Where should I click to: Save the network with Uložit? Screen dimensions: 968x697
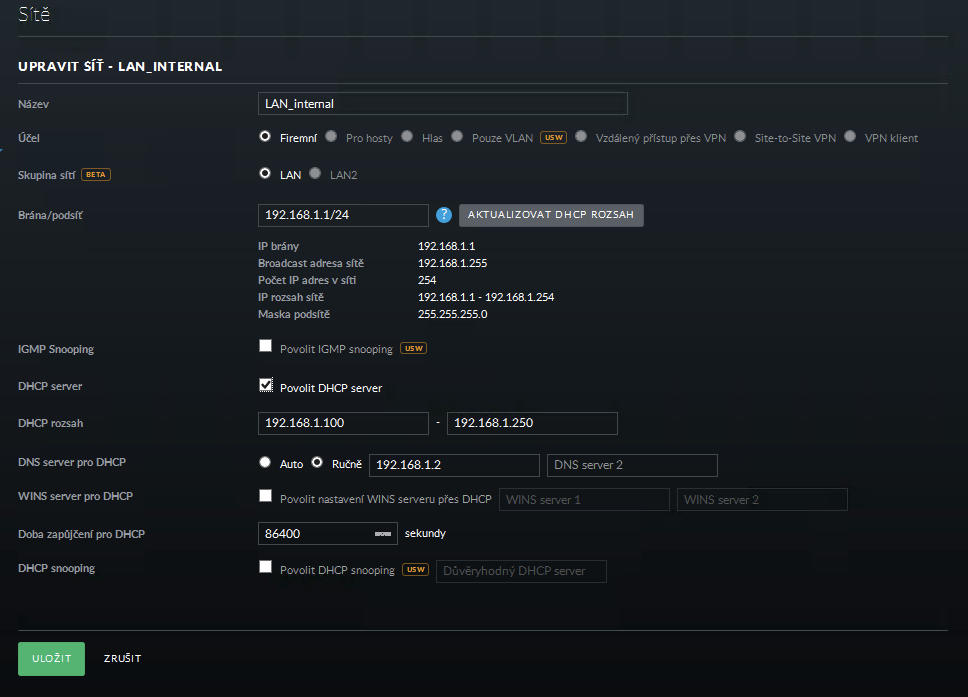coord(51,659)
